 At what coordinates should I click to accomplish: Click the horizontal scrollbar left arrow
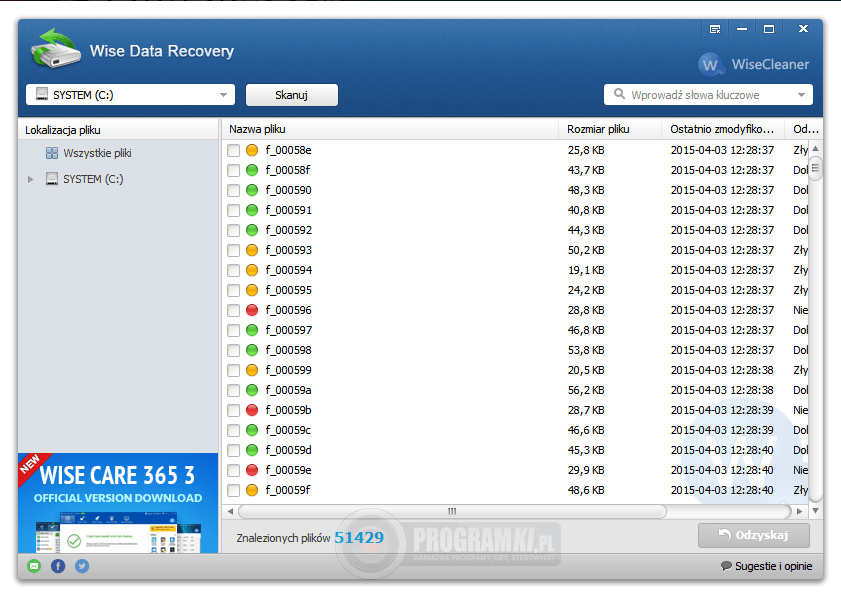point(230,511)
